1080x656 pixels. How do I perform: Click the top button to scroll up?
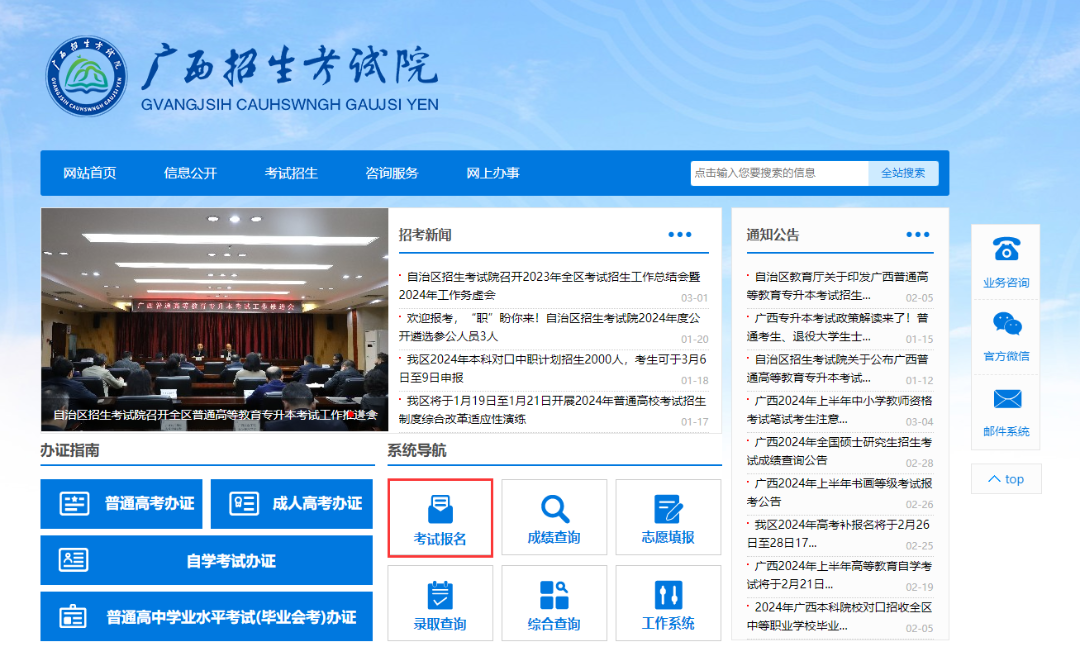pyautogui.click(x=1006, y=479)
